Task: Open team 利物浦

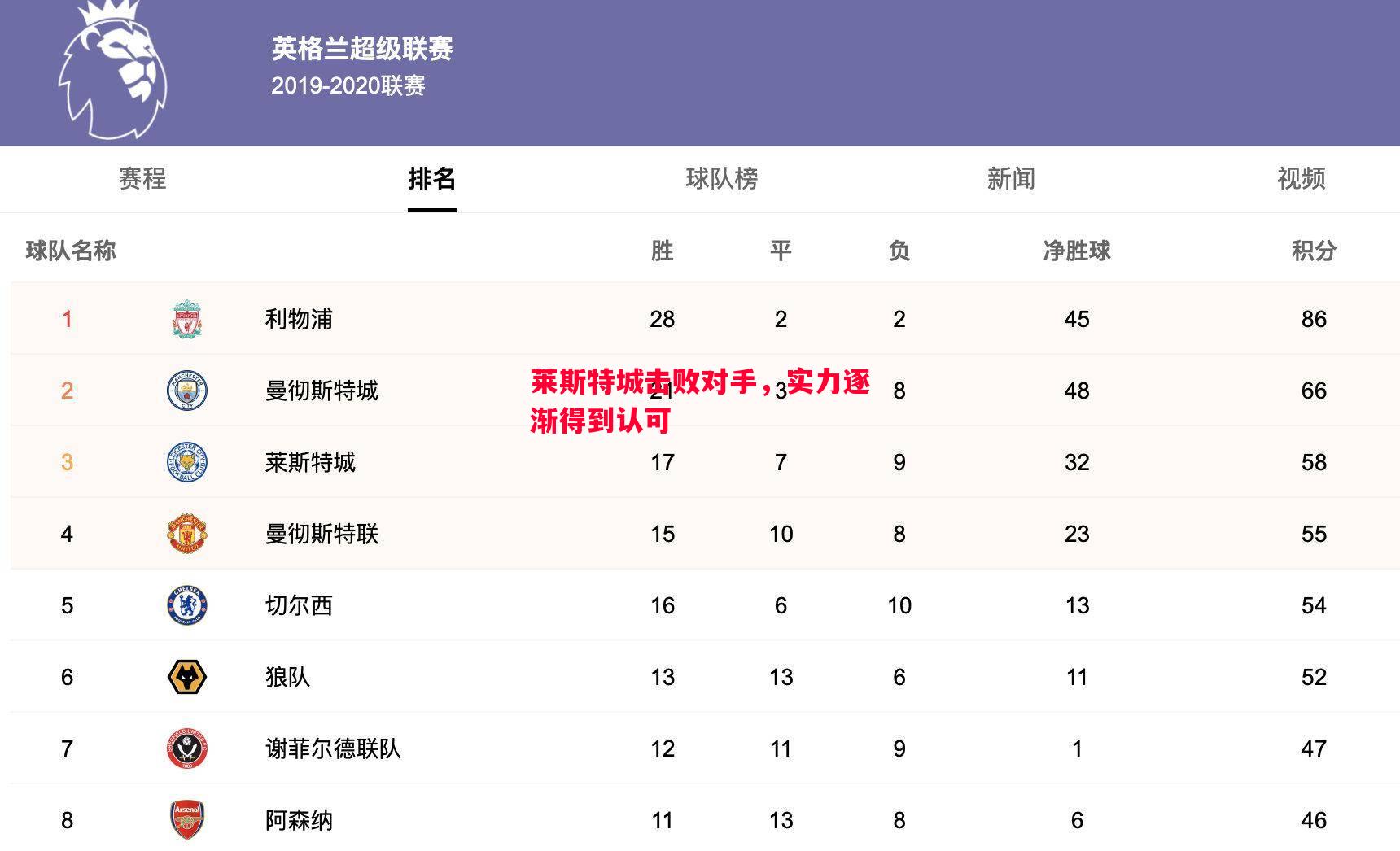Action: (299, 319)
